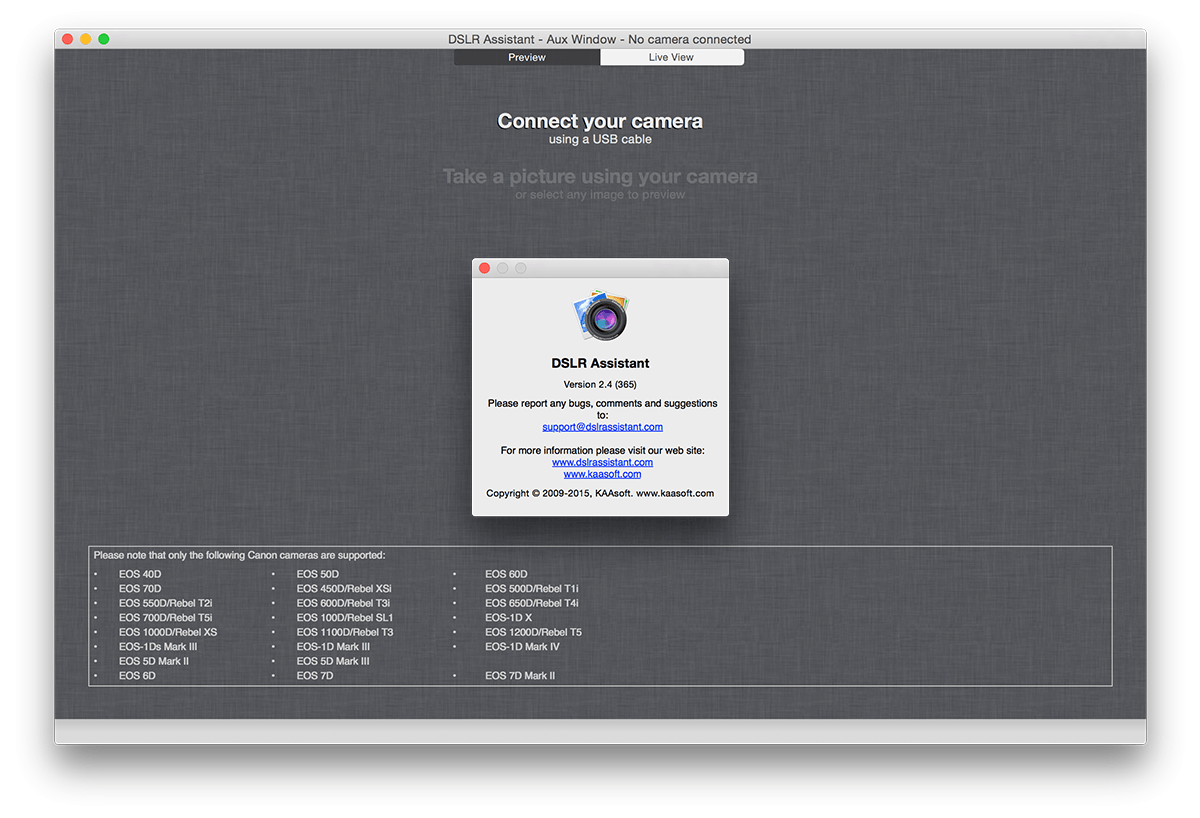Click the window title "DSLR Assistant - Aux Window"
Viewport: 1200px width, 818px height.
point(530,39)
